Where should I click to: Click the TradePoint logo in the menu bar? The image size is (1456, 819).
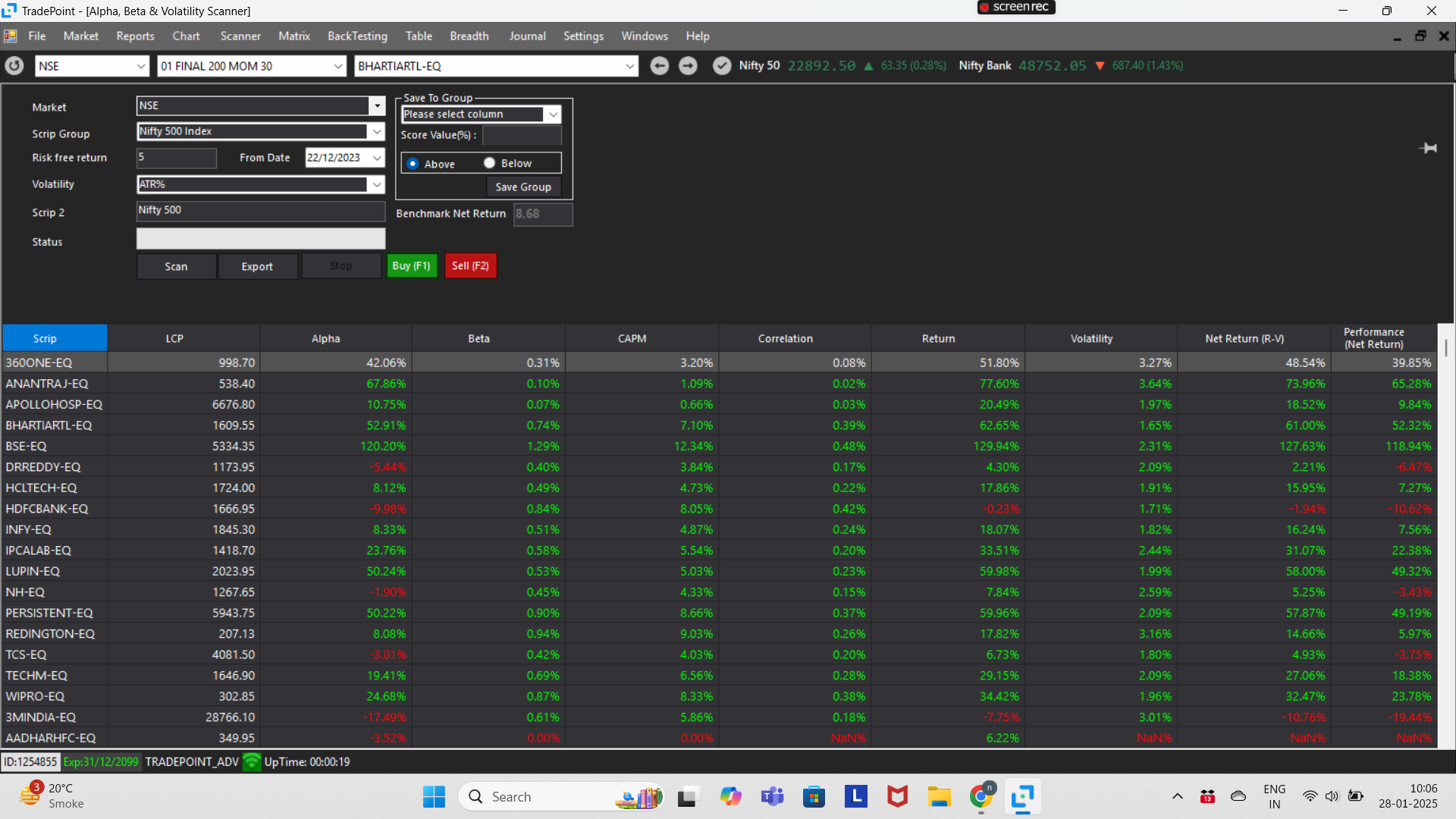(x=11, y=36)
